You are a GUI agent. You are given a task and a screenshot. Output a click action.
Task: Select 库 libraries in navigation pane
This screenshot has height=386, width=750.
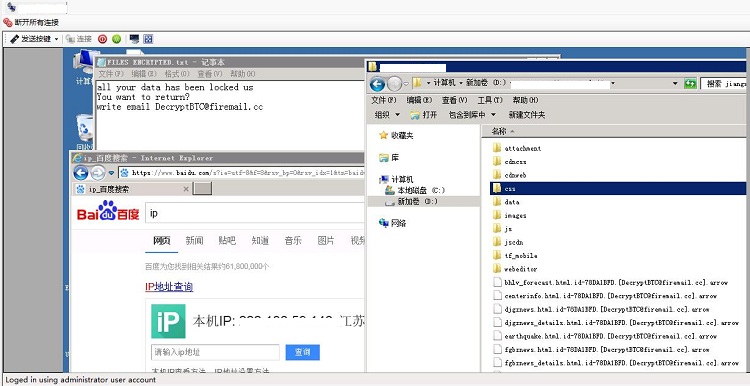(x=388, y=157)
